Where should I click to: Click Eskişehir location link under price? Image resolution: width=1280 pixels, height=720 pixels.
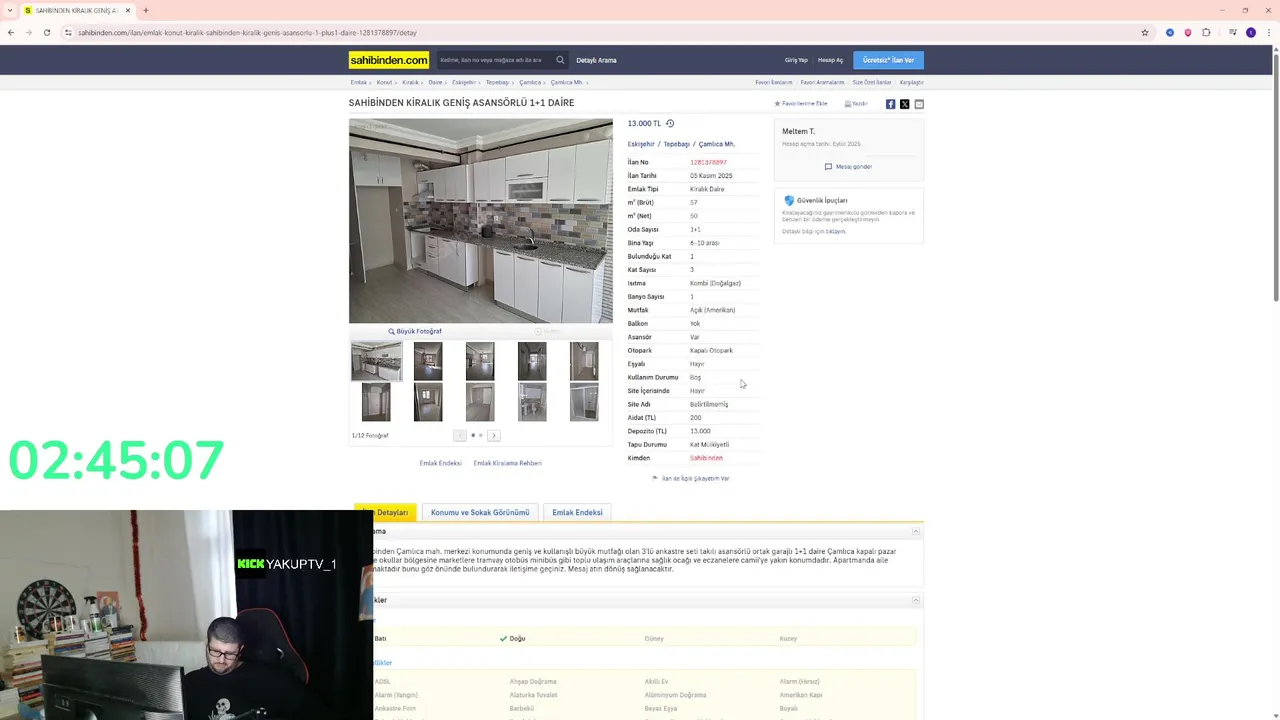641,144
